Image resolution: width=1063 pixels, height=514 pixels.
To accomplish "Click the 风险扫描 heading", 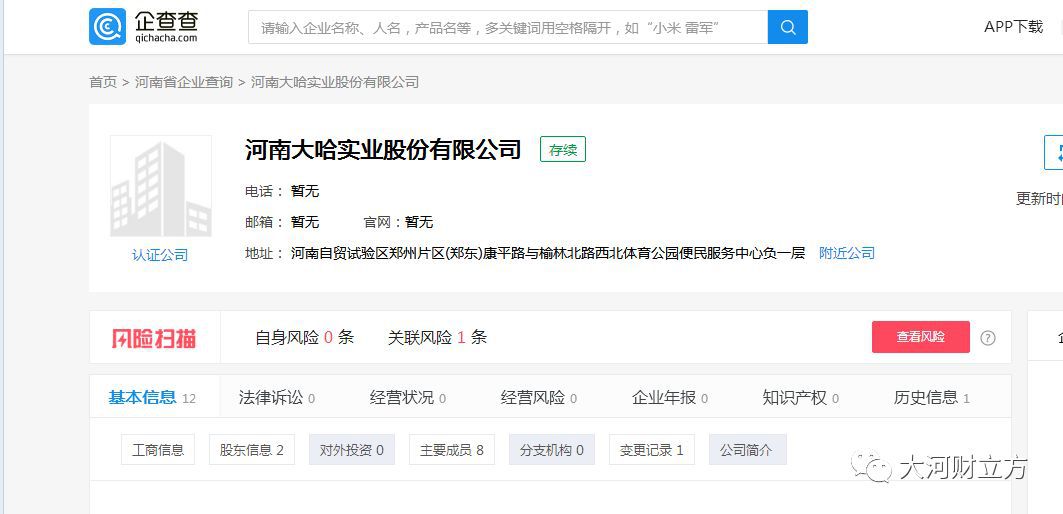I will 154,338.
